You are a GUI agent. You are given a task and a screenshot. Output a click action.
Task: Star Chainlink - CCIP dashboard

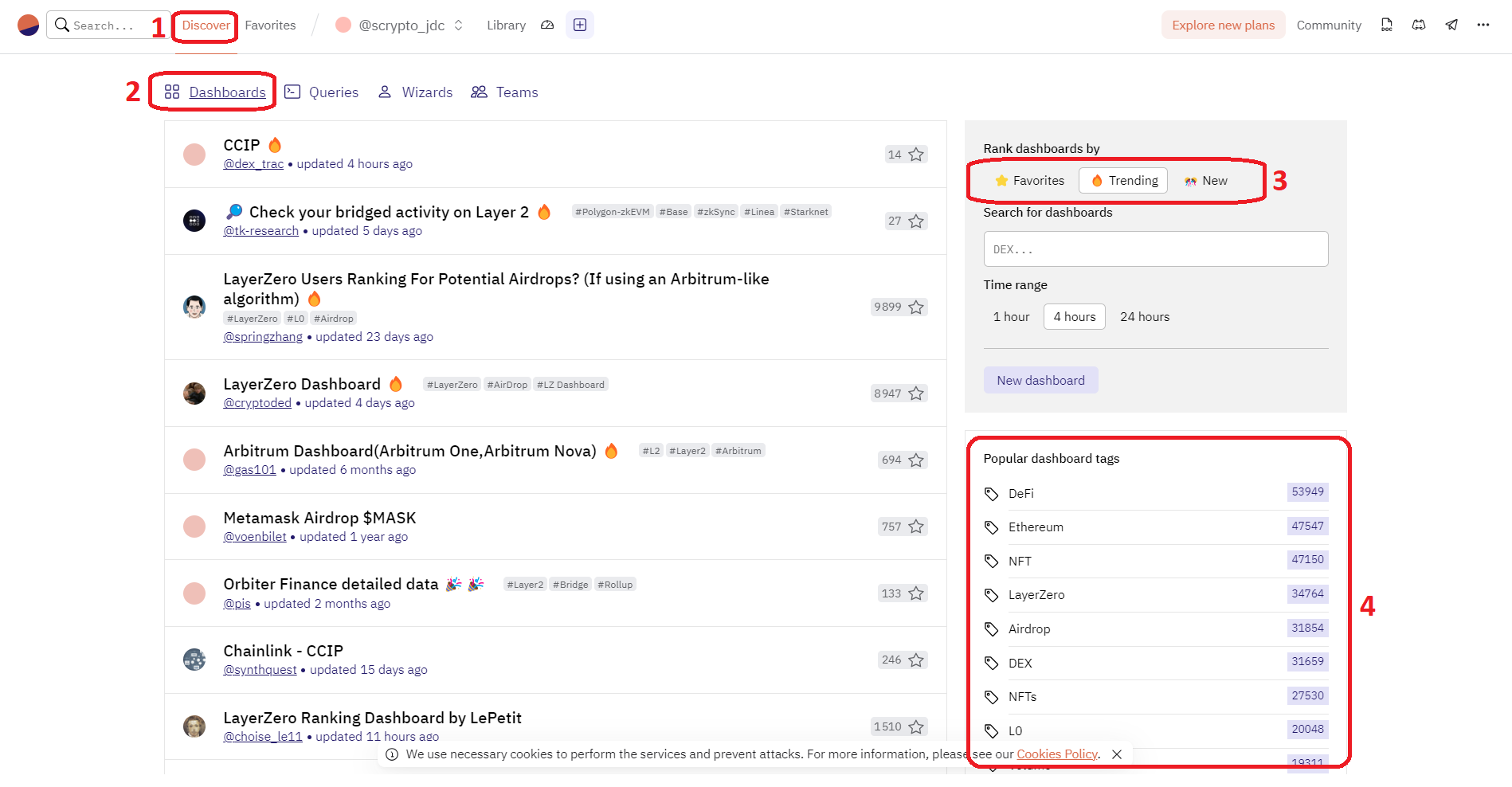(916, 660)
